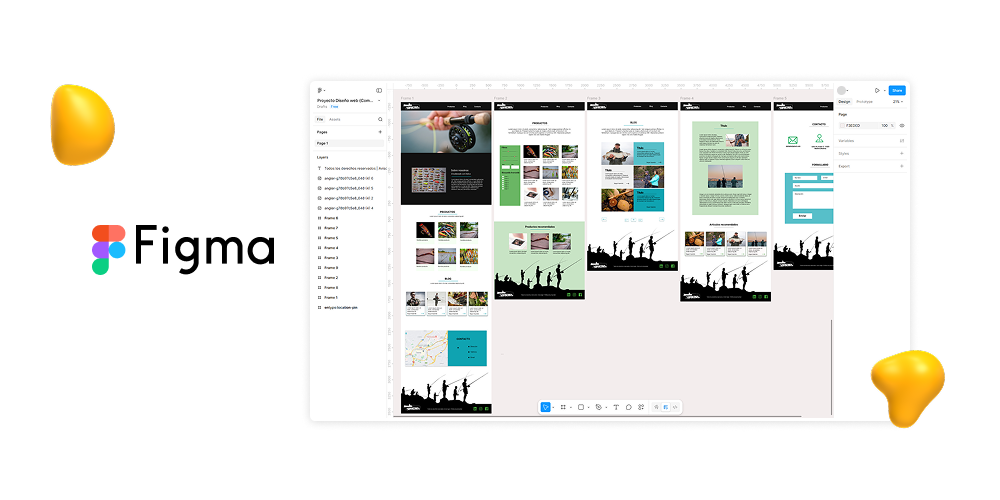Click Frame 3 label on canvas
This screenshot has width=1000, height=500.
[x=594, y=98]
